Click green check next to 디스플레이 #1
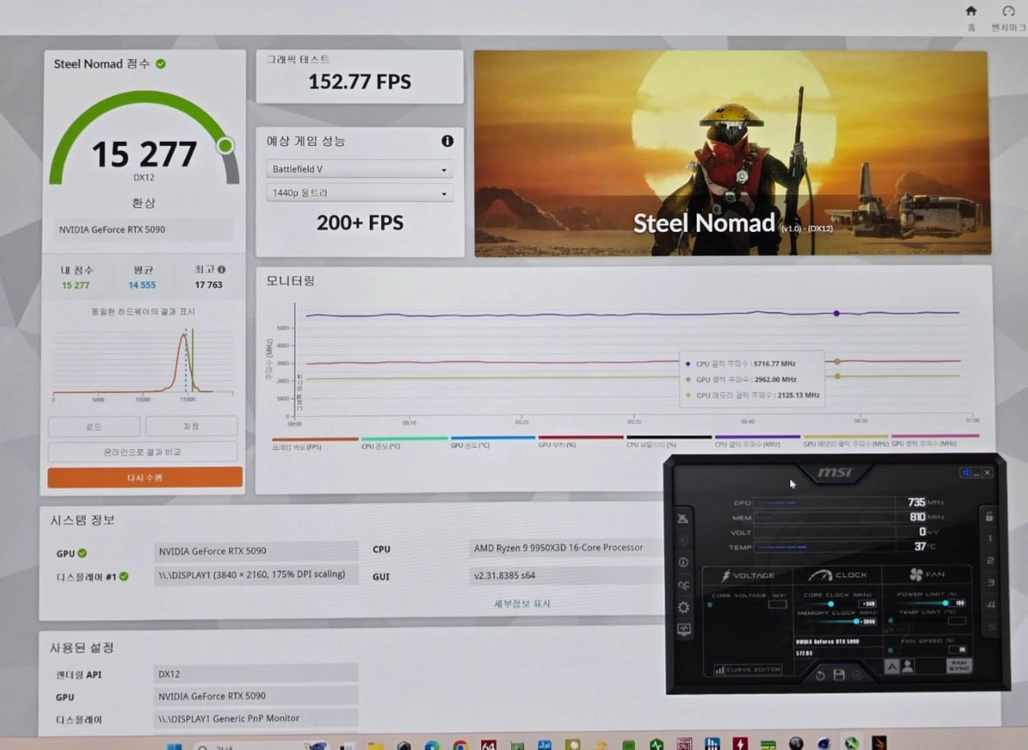 (124, 576)
